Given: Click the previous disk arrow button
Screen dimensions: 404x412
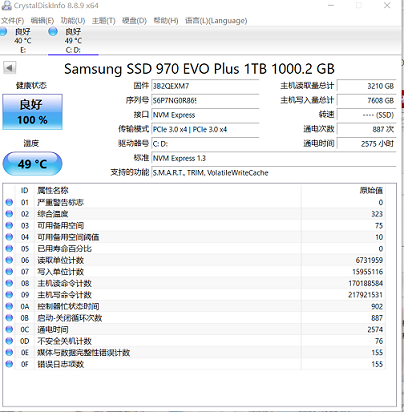Looking at the screenshot, I should [10, 68].
